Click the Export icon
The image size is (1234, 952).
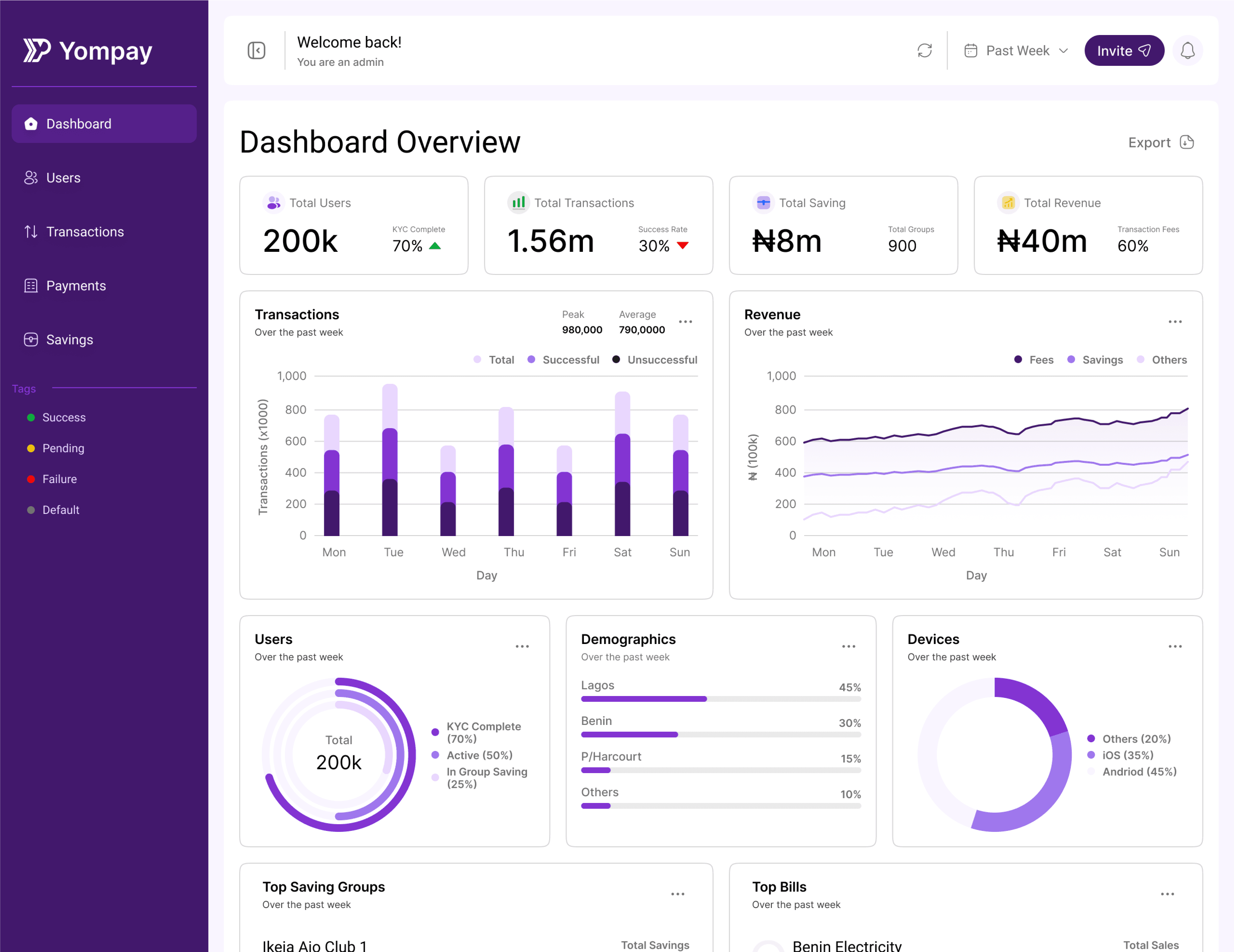(x=1186, y=142)
